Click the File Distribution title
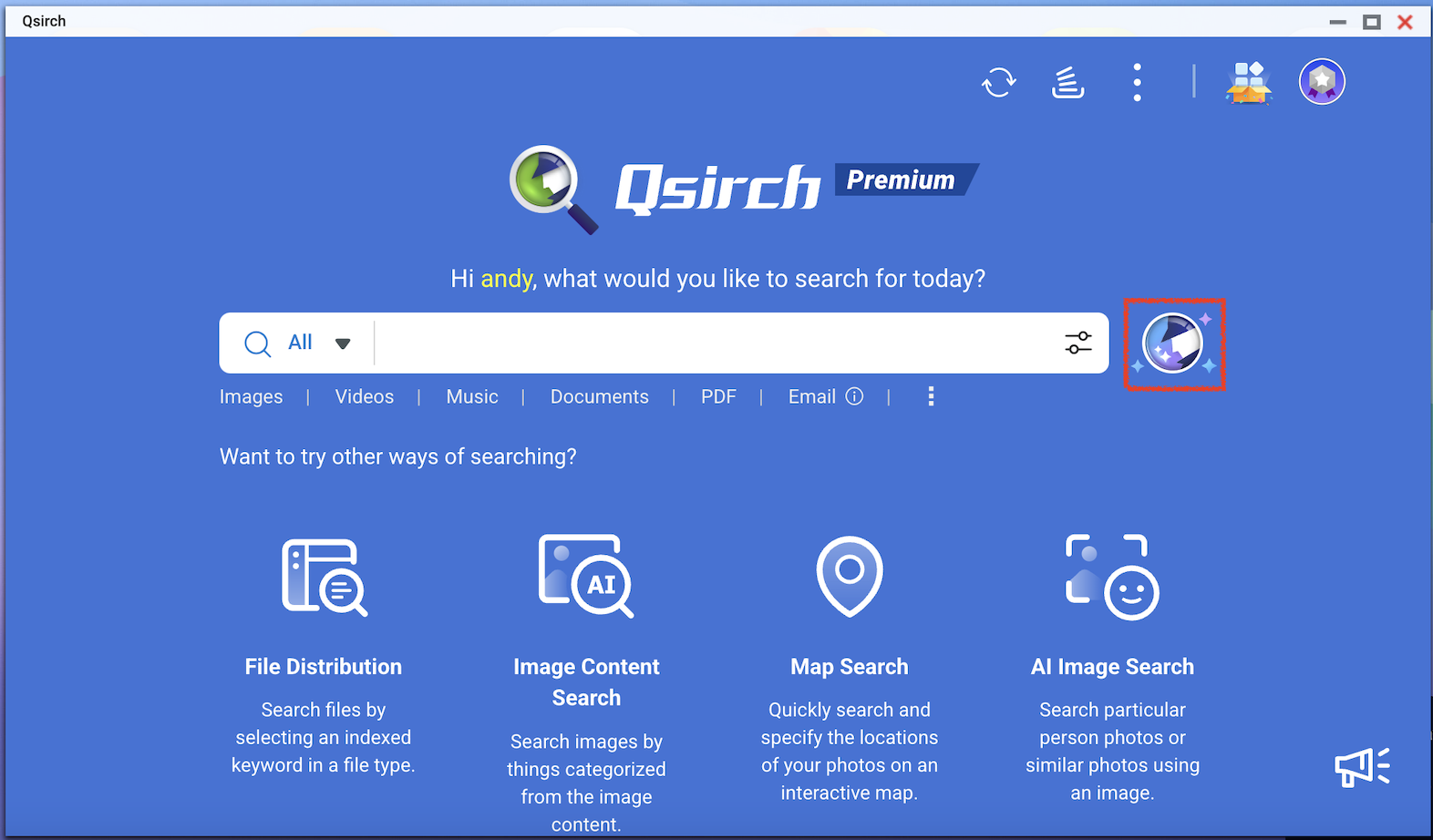Image resolution: width=1433 pixels, height=840 pixels. [323, 667]
